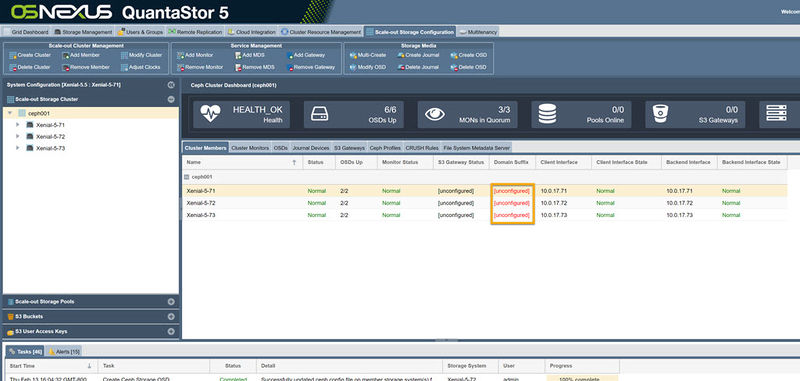Expand the Xenial-5-71 tree node arrow
Screen dimensions: 800x381
click(x=18, y=124)
